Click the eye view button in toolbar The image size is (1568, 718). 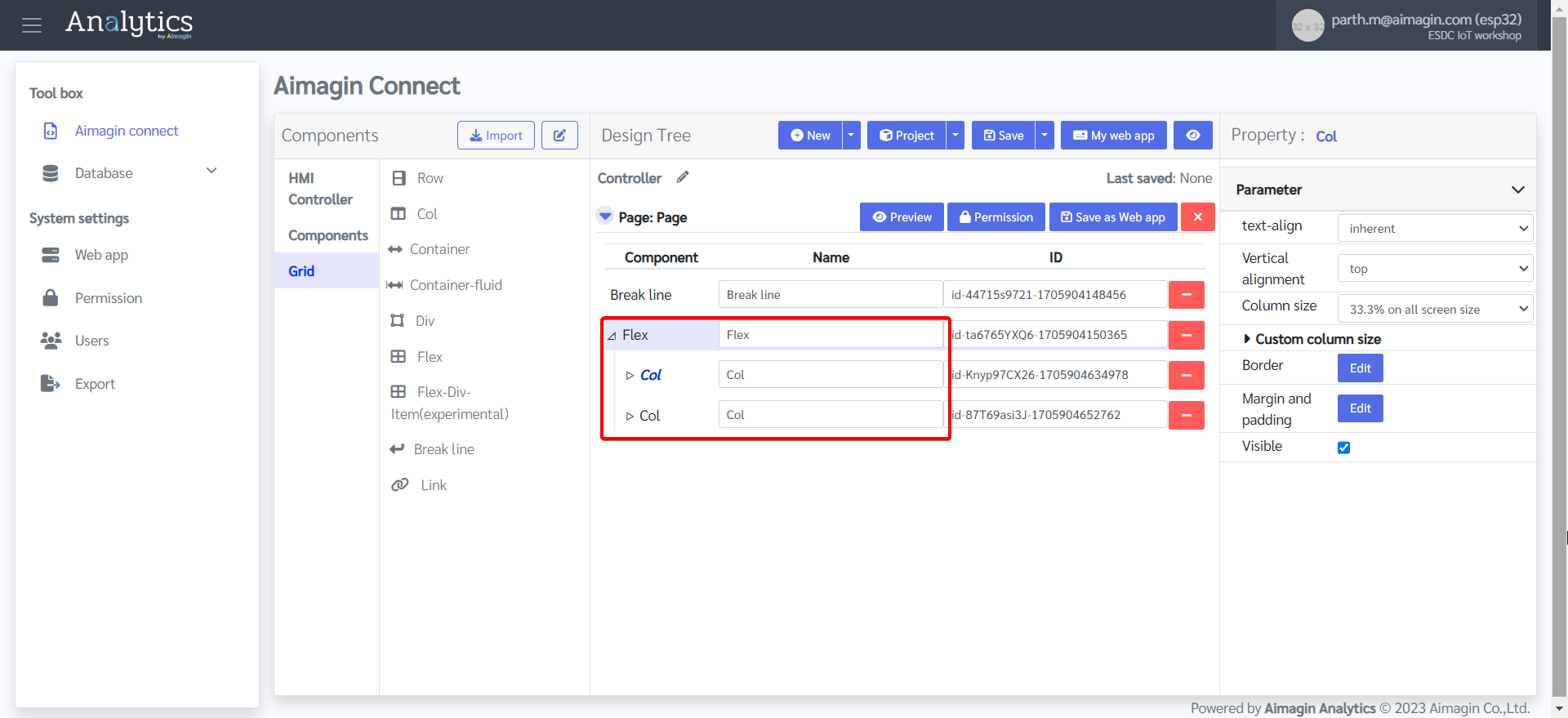[x=1193, y=136]
